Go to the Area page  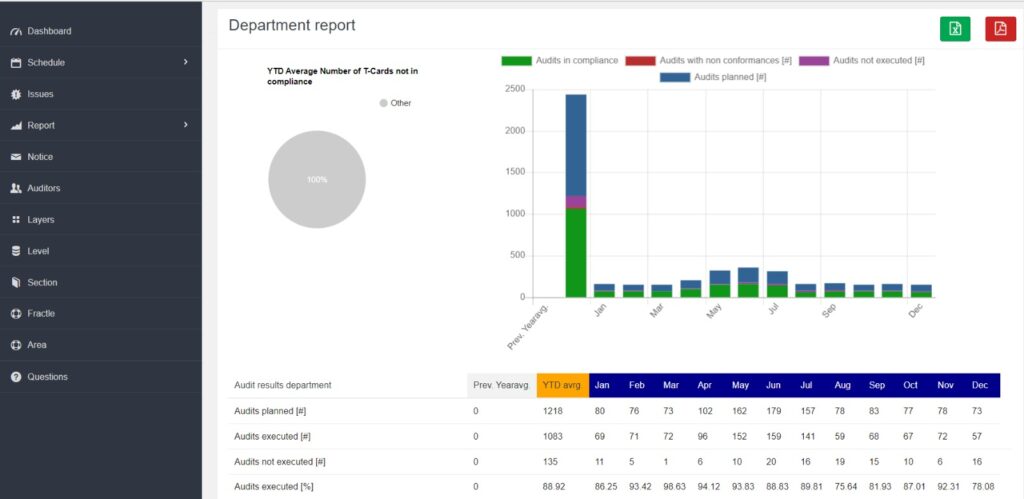pyautogui.click(x=36, y=345)
